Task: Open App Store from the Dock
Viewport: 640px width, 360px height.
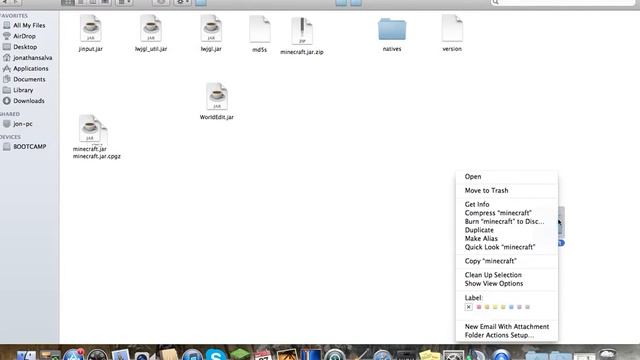Action: [74, 354]
